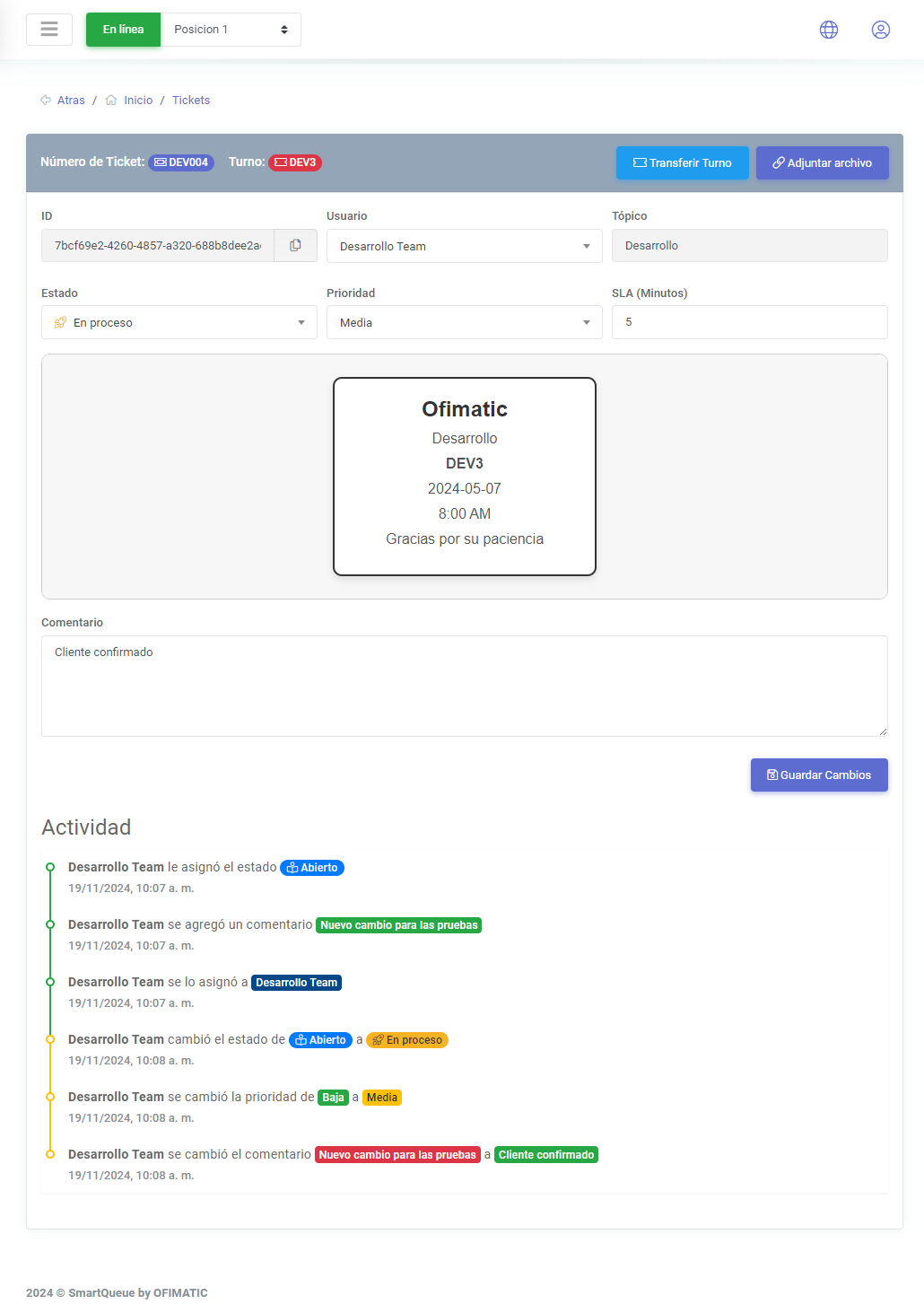
Task: Click the globe language icon
Action: 829,30
